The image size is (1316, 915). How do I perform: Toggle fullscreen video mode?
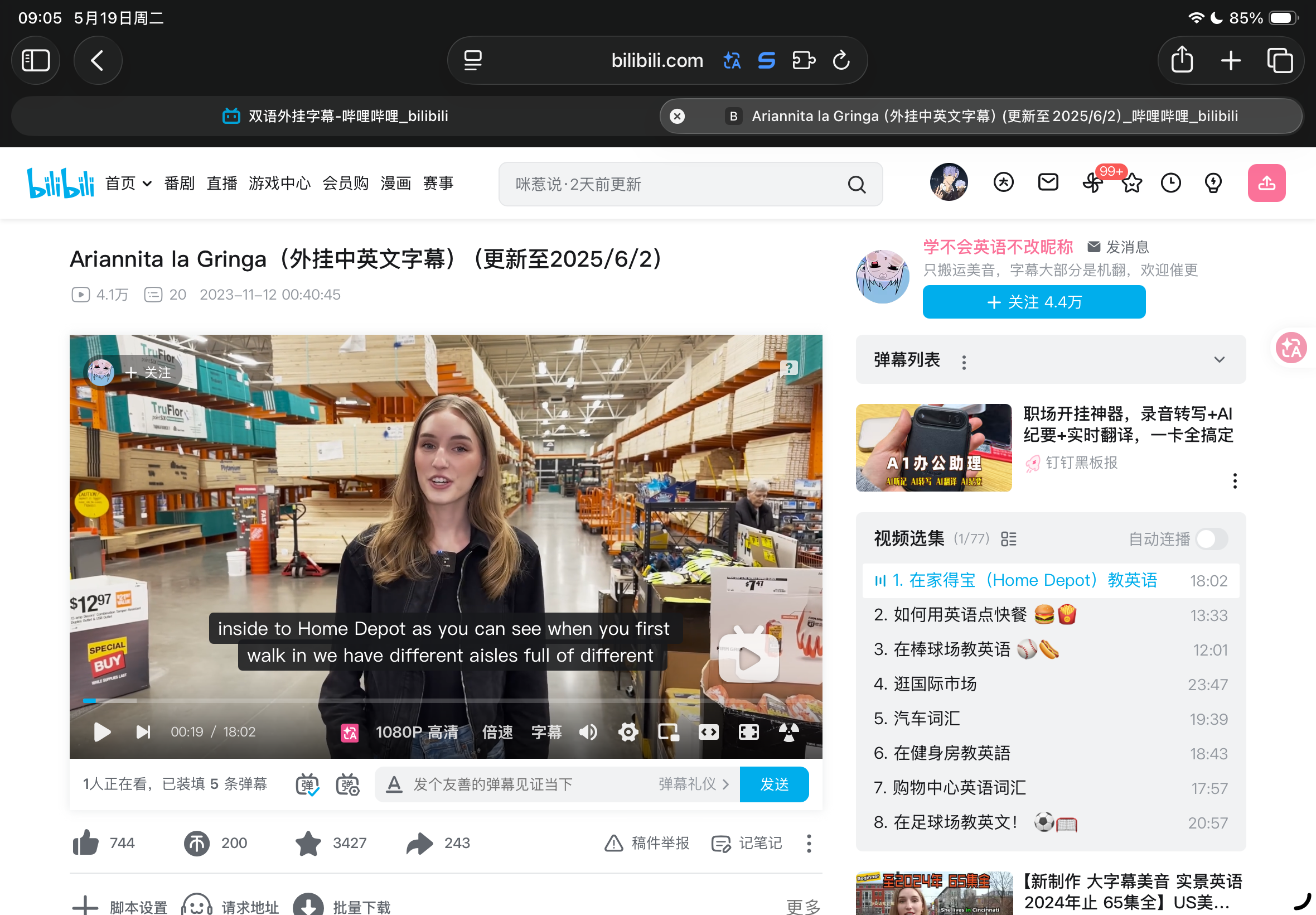[748, 732]
